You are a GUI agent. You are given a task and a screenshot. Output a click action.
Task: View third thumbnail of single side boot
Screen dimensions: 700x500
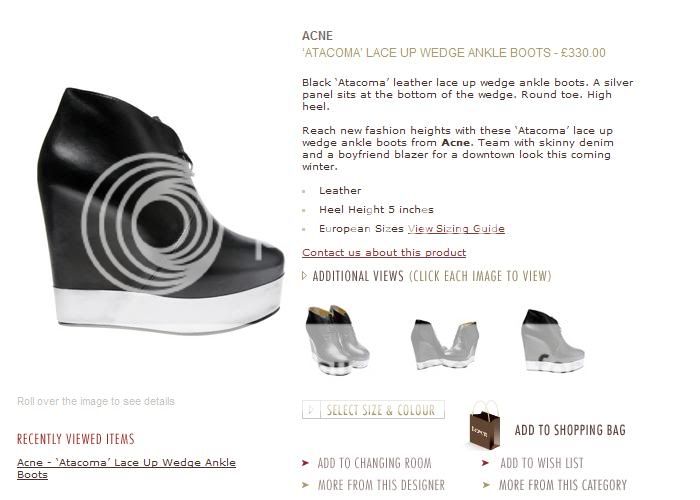[553, 341]
